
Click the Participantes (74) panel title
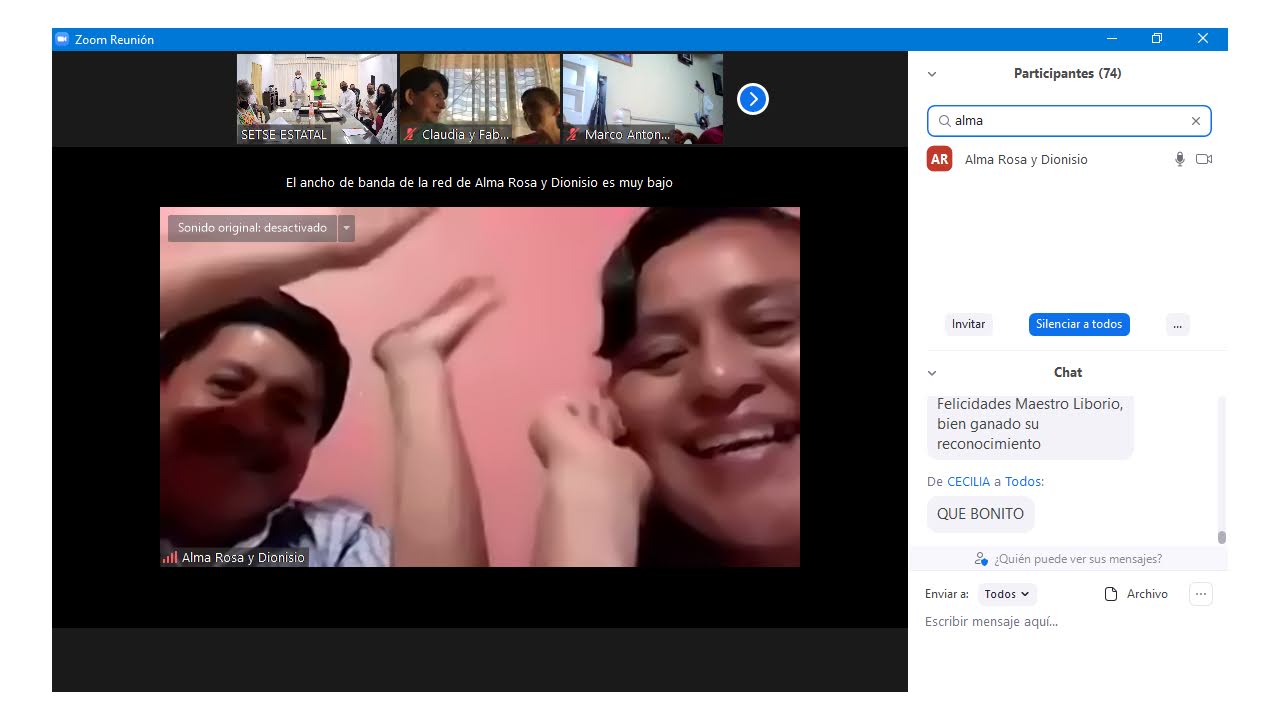pos(1067,74)
